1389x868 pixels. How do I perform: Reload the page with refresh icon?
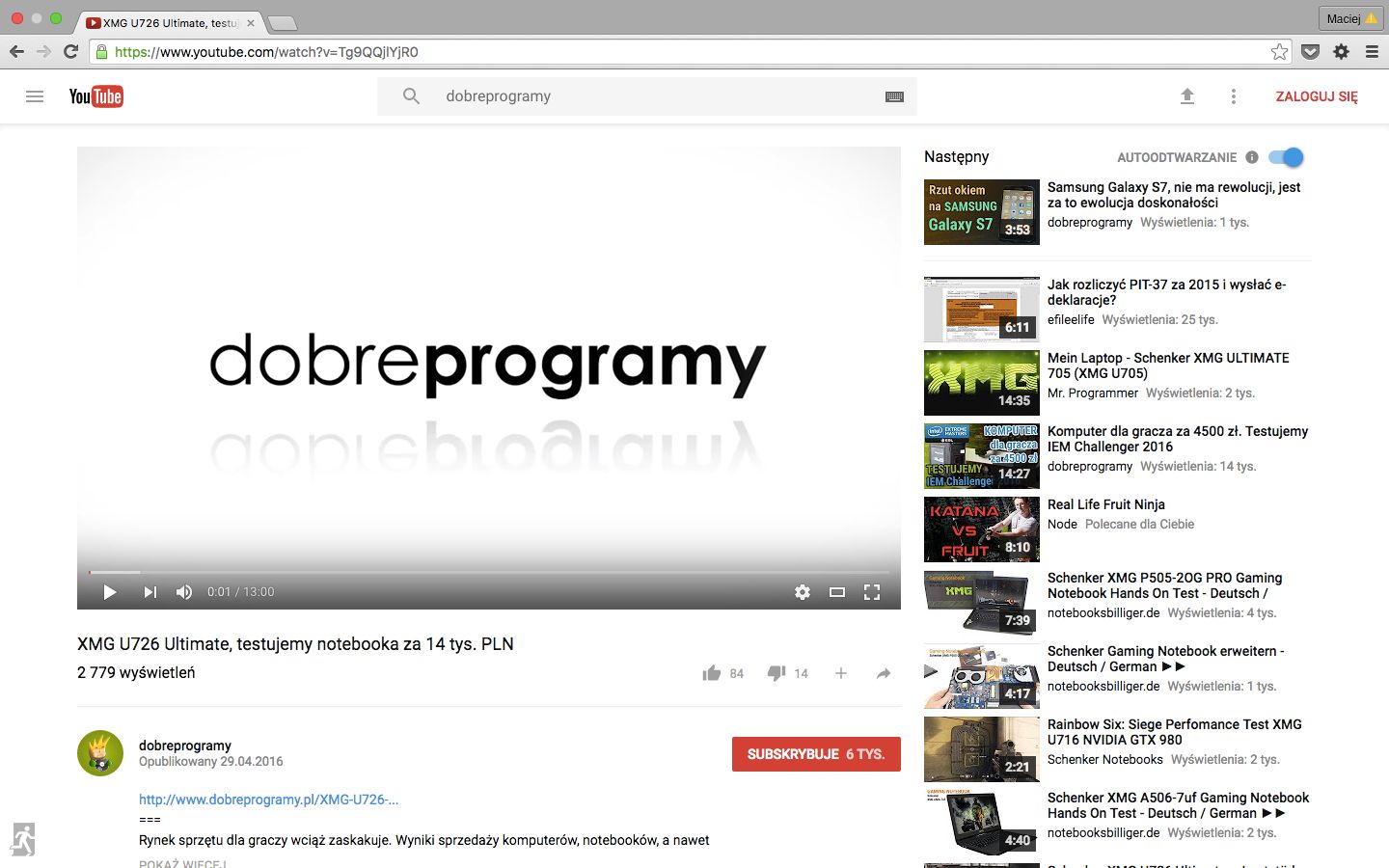(x=70, y=51)
